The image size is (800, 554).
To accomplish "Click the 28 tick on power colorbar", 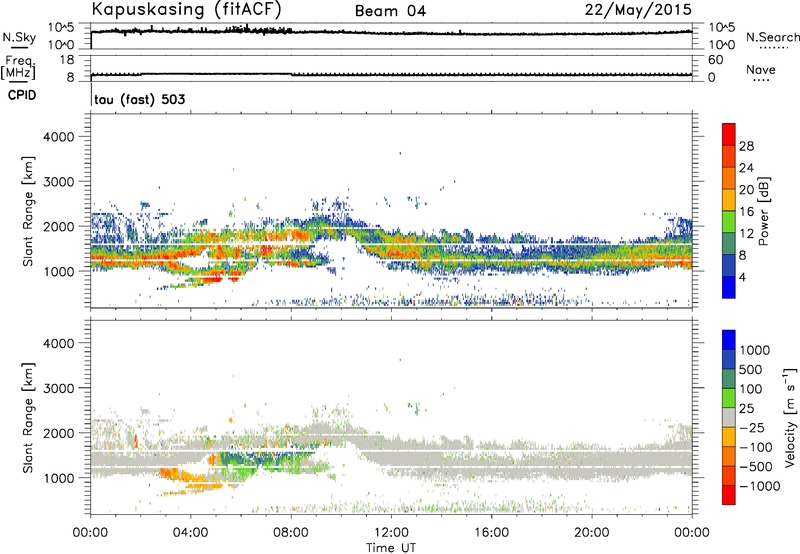I will tap(746, 146).
